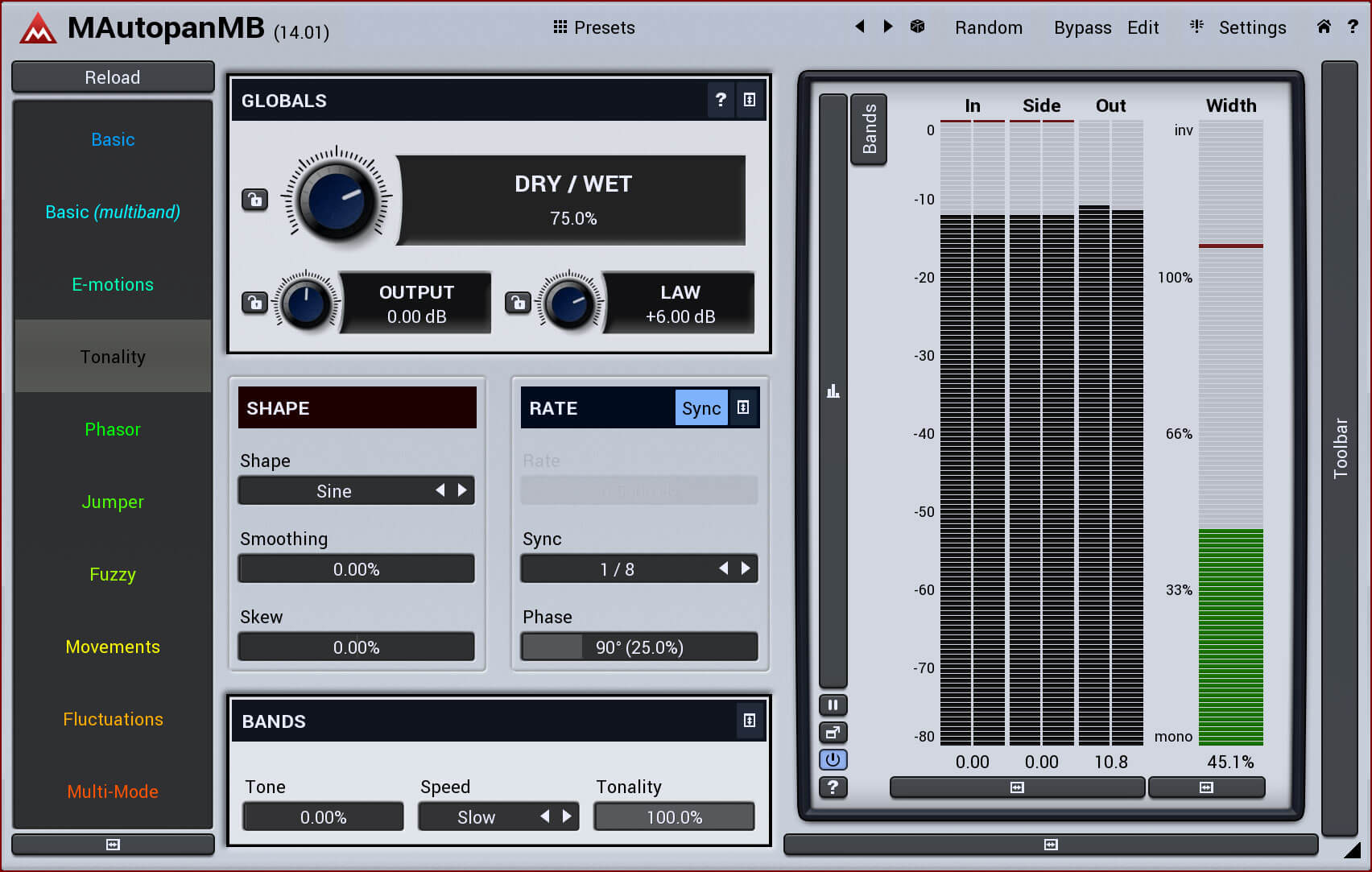1372x872 pixels.
Task: Click collapse bar below meter panel
Action: pyautogui.click(x=1051, y=845)
